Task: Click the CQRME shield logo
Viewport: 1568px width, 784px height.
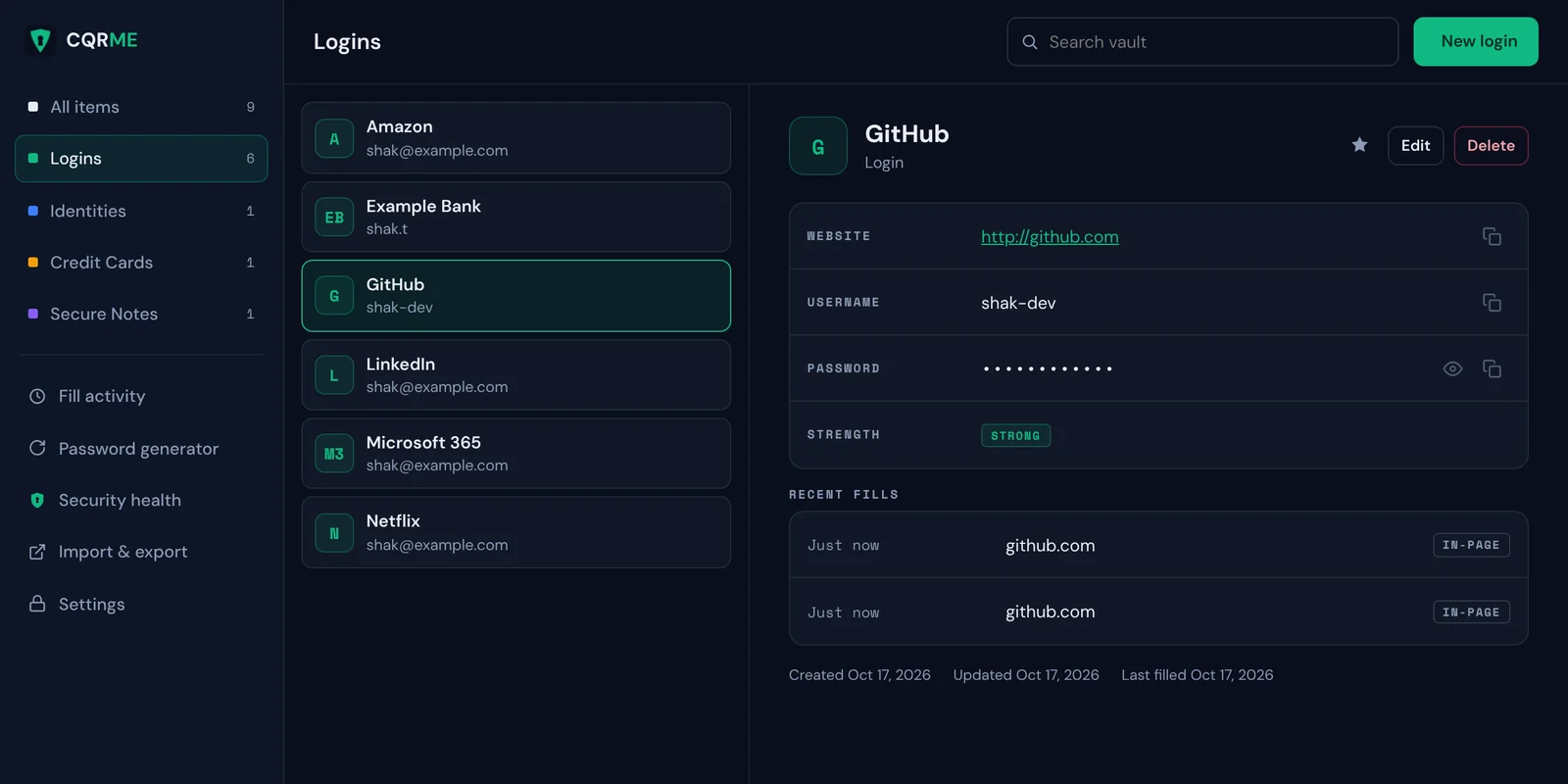Action: [x=40, y=40]
